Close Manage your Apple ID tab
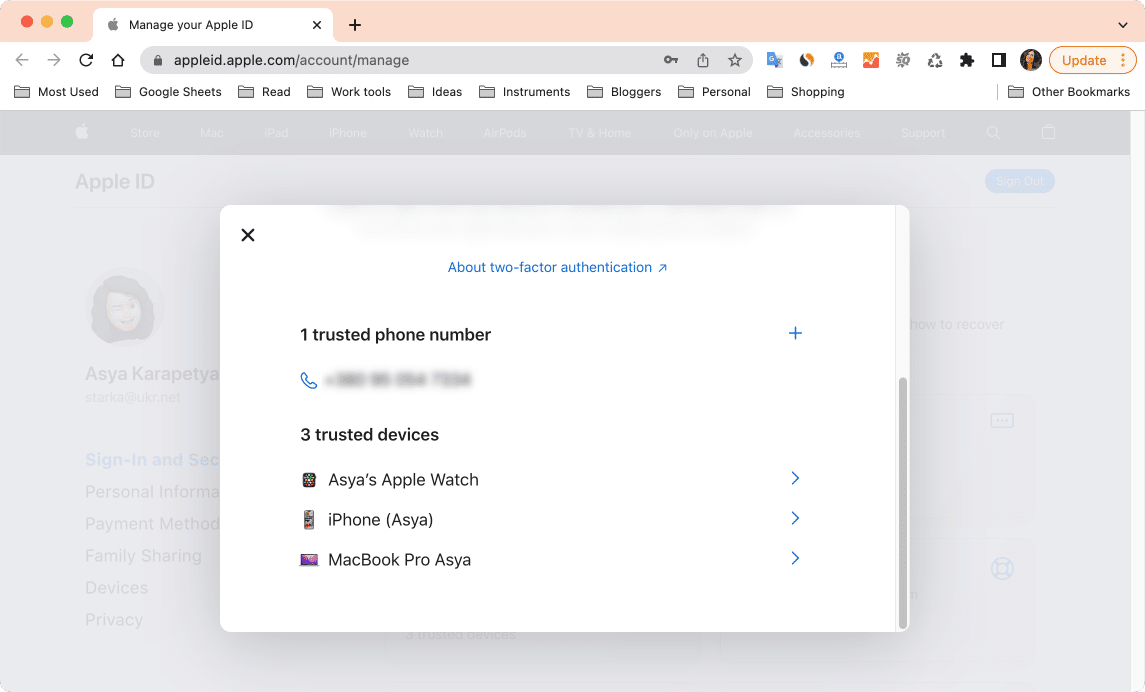This screenshot has height=692, width=1145. click(317, 25)
